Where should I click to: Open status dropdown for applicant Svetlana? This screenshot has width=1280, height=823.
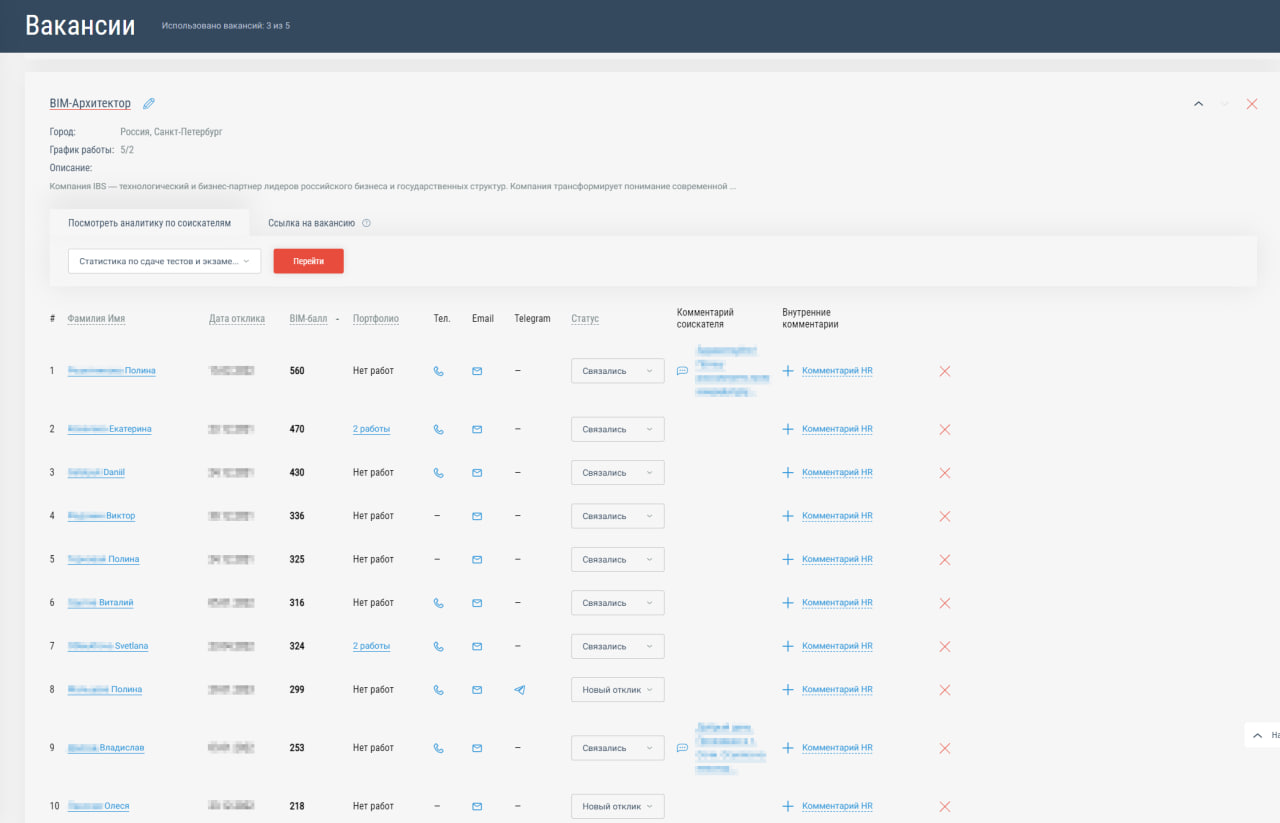pyautogui.click(x=617, y=646)
